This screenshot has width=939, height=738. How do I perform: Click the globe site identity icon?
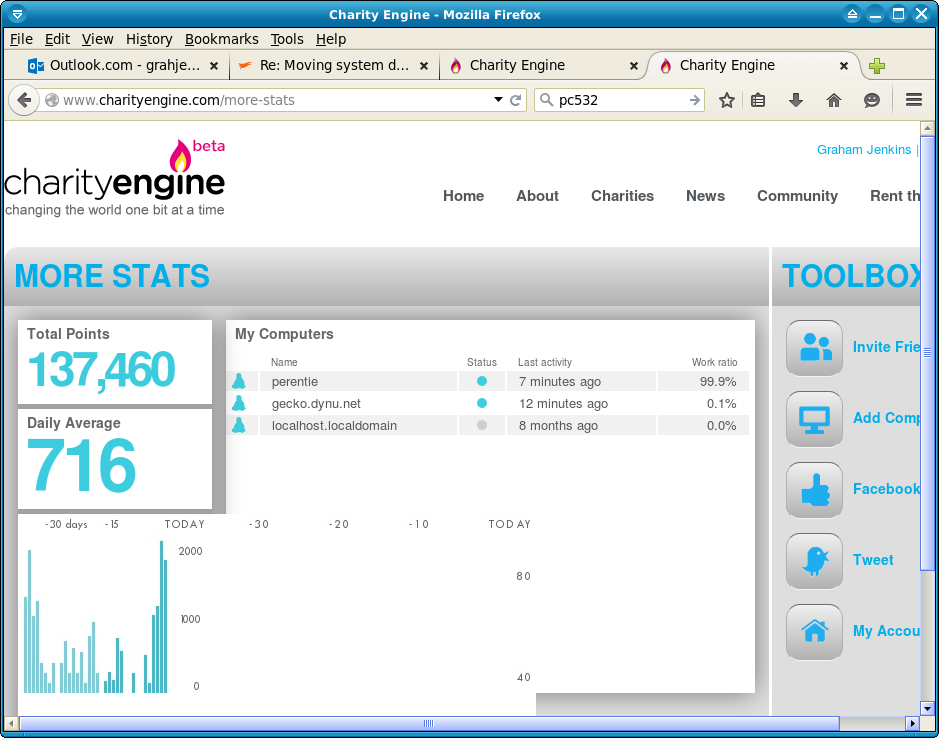(x=52, y=100)
